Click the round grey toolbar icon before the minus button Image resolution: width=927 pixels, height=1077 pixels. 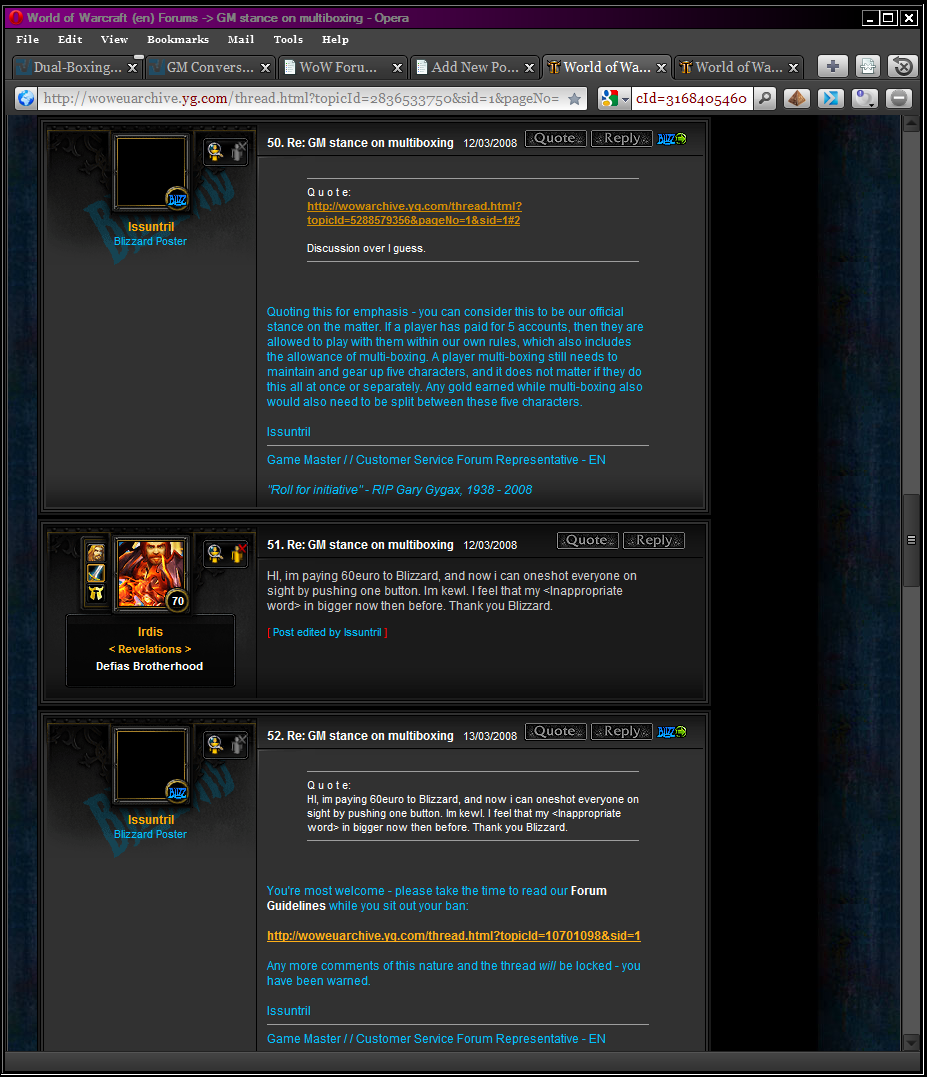point(864,98)
